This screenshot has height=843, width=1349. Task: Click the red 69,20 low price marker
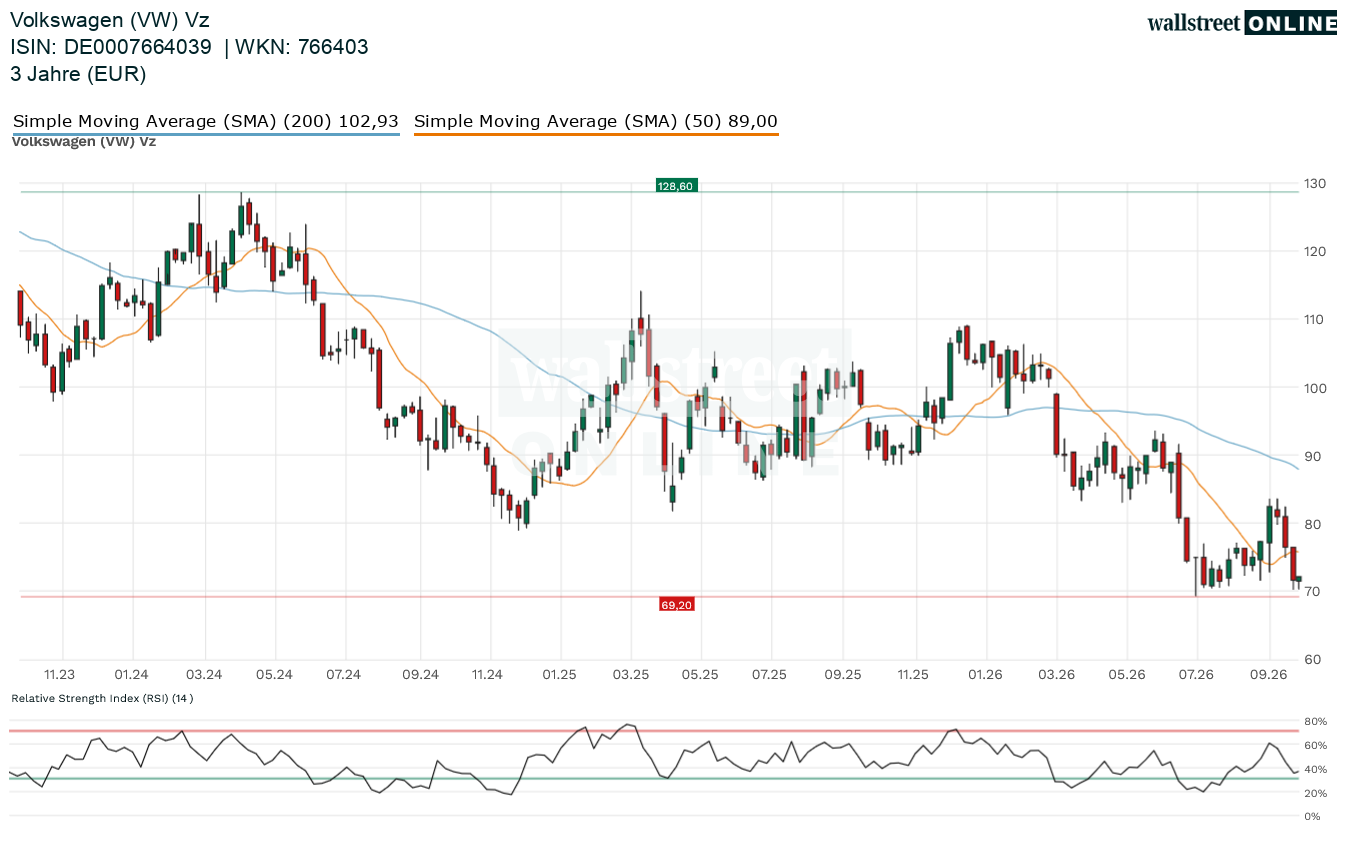pyautogui.click(x=677, y=605)
